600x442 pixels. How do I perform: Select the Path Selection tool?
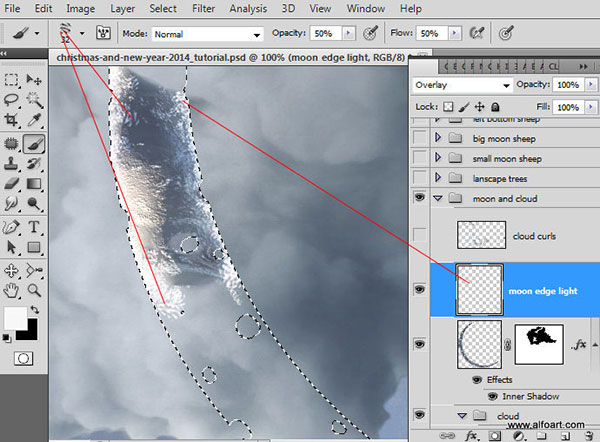11,247
